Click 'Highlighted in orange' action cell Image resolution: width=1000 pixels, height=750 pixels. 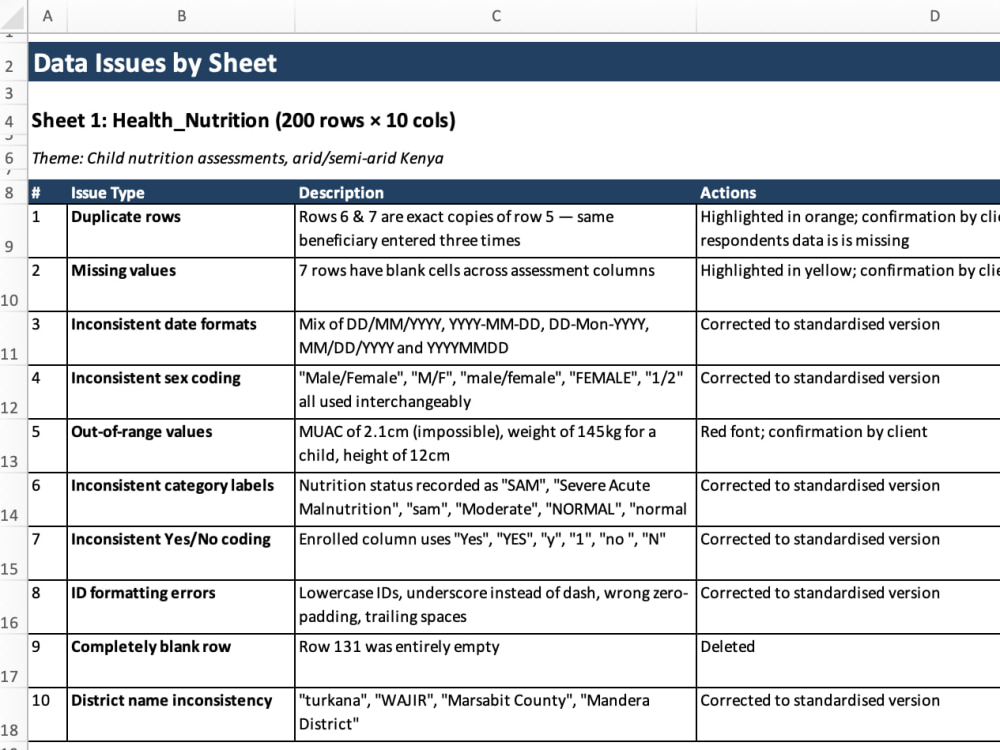848,231
